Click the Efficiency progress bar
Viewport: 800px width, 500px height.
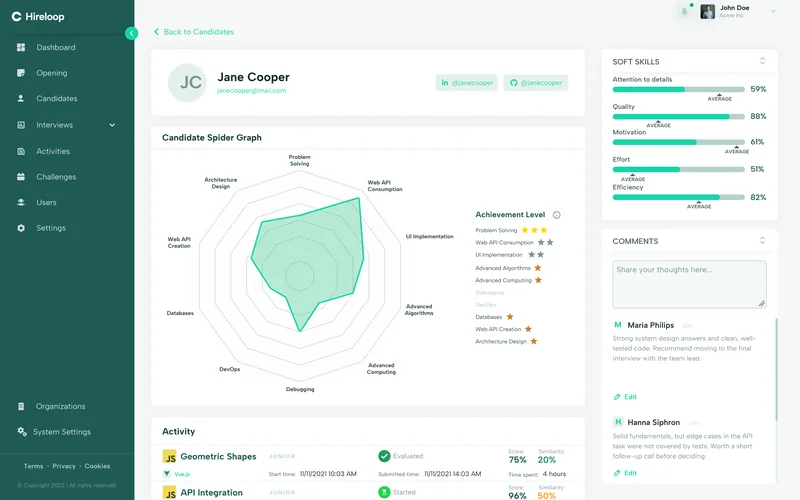point(679,197)
